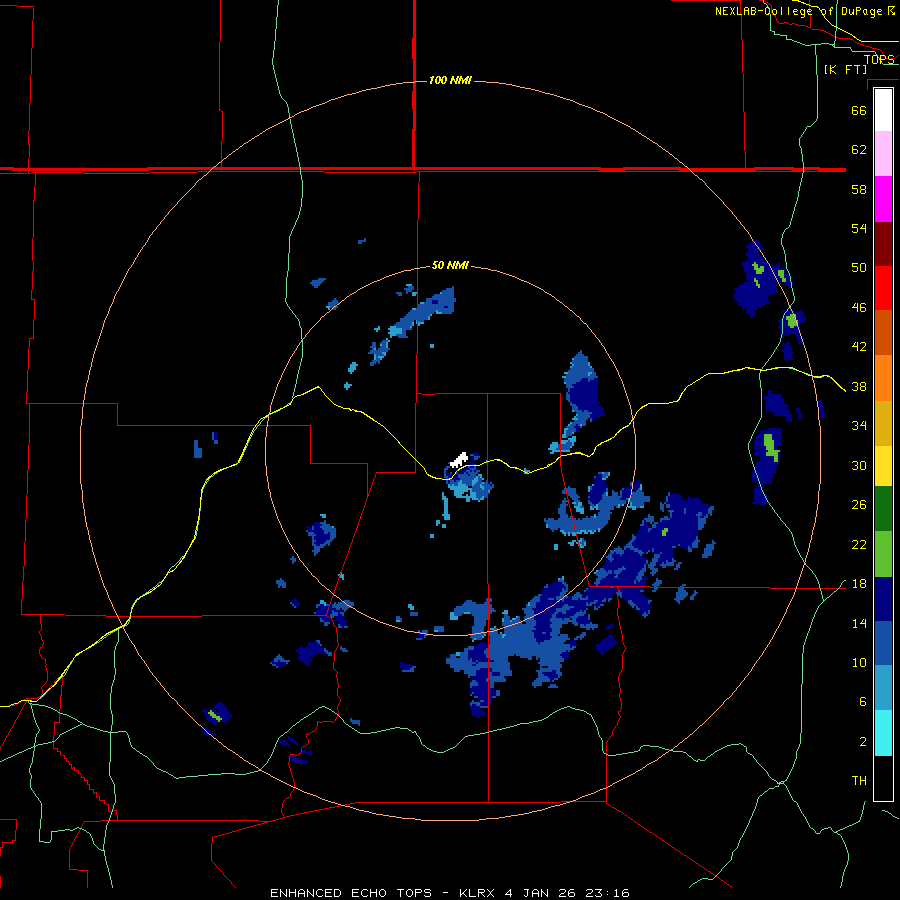Click the 50 NMI range ring label
Viewport: 900px width, 900px height.
point(450,265)
